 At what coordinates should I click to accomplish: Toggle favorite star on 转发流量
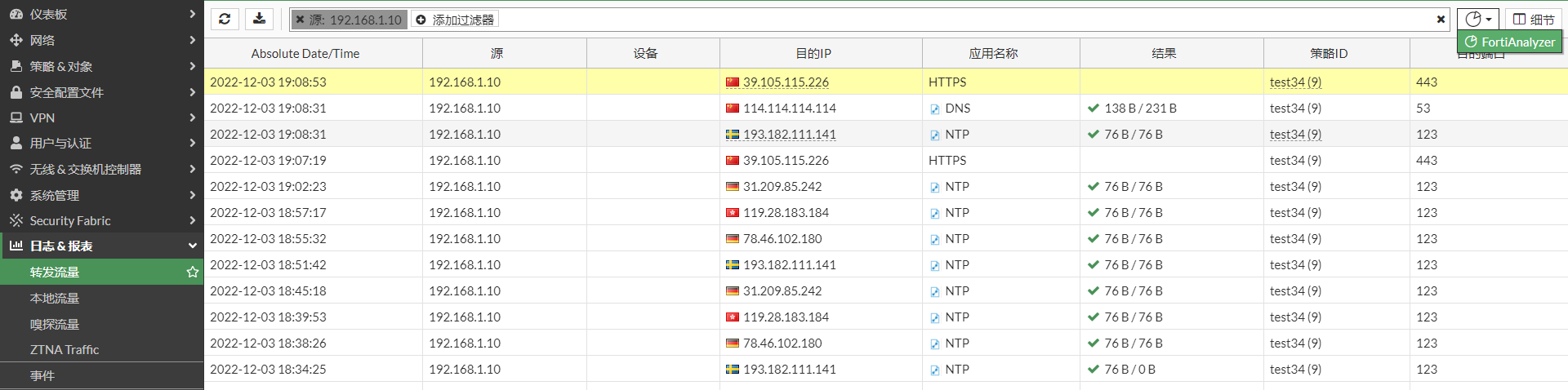[x=193, y=272]
